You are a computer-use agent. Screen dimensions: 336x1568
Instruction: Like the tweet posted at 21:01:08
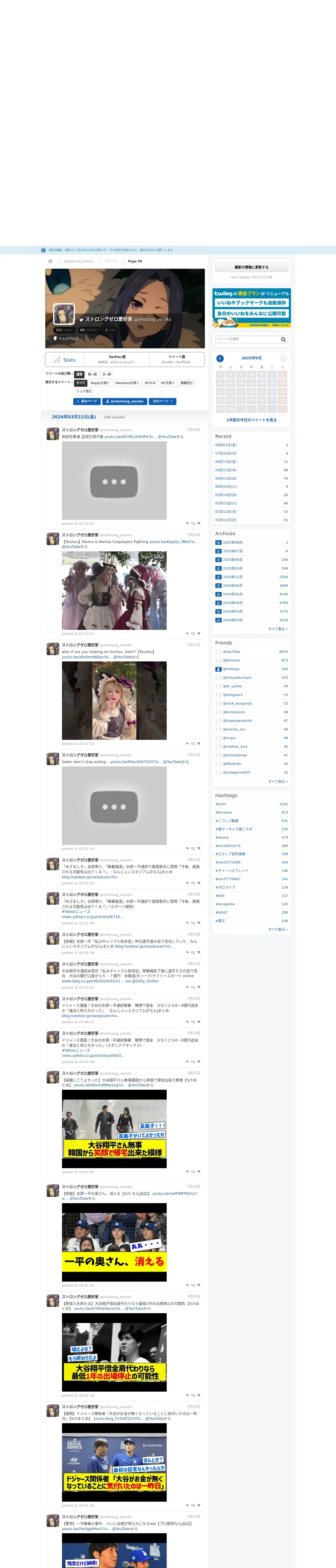[x=199, y=923]
